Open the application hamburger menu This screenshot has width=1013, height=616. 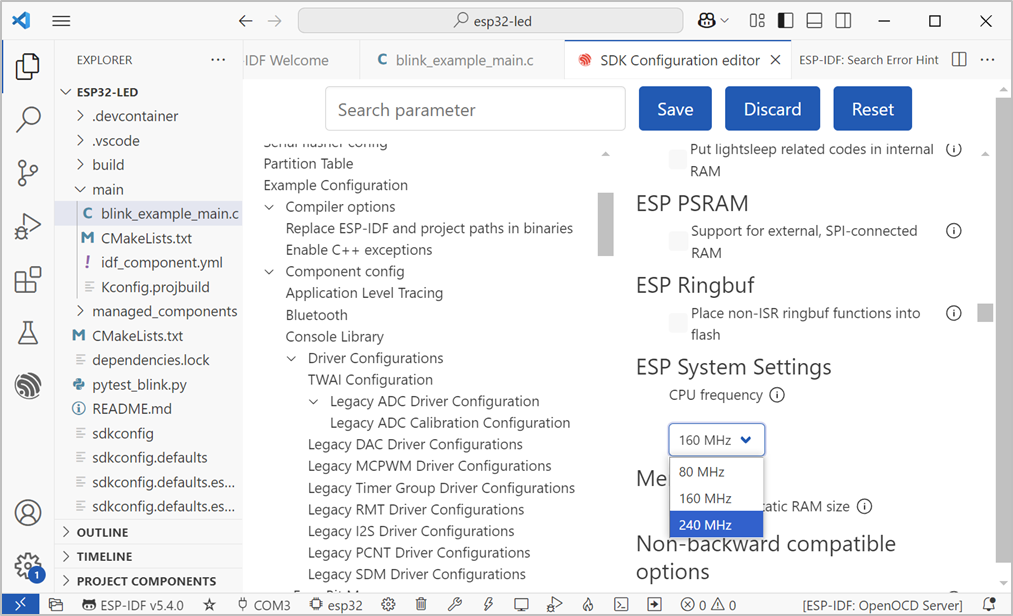click(x=61, y=21)
